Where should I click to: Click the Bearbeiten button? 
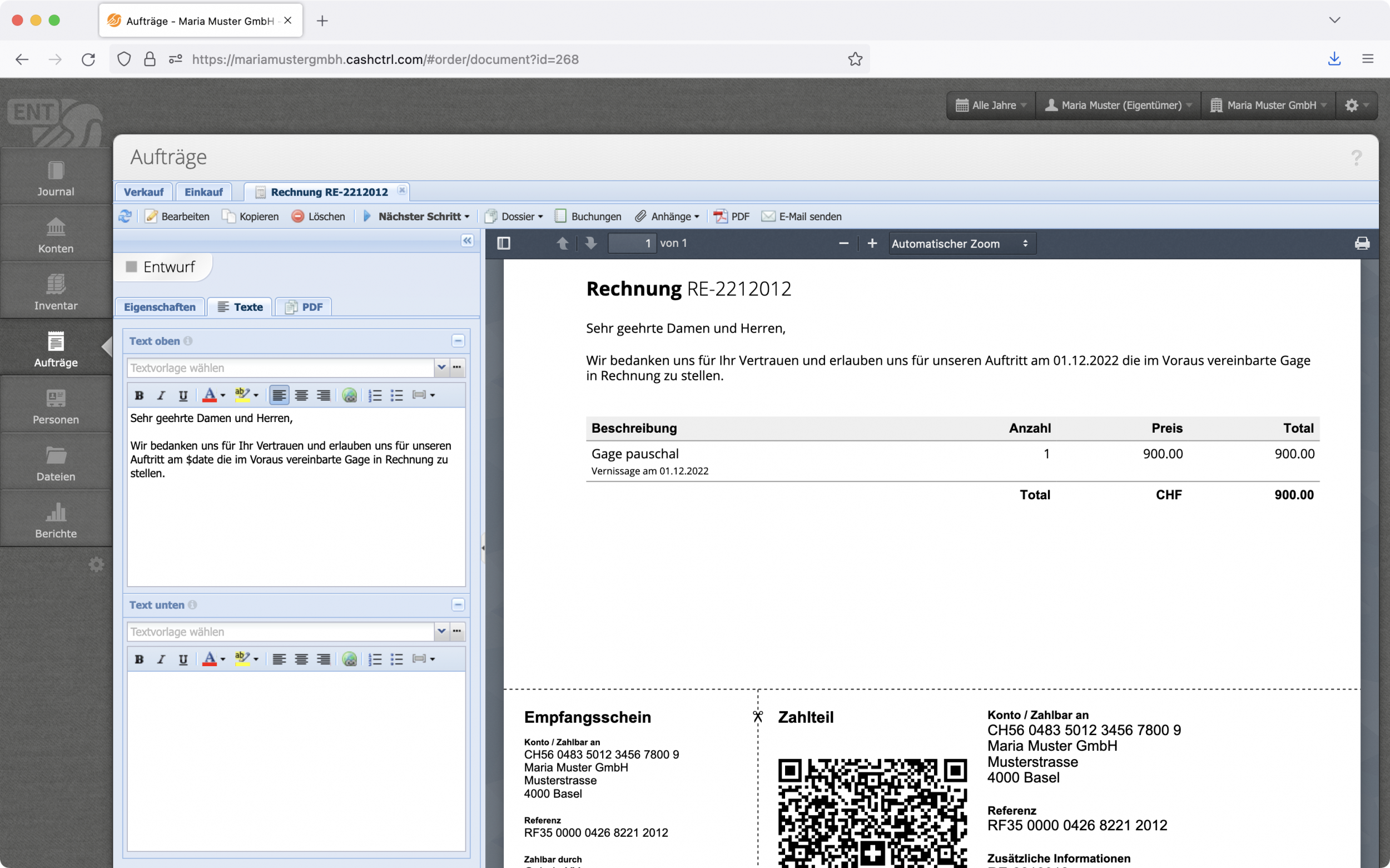click(177, 216)
